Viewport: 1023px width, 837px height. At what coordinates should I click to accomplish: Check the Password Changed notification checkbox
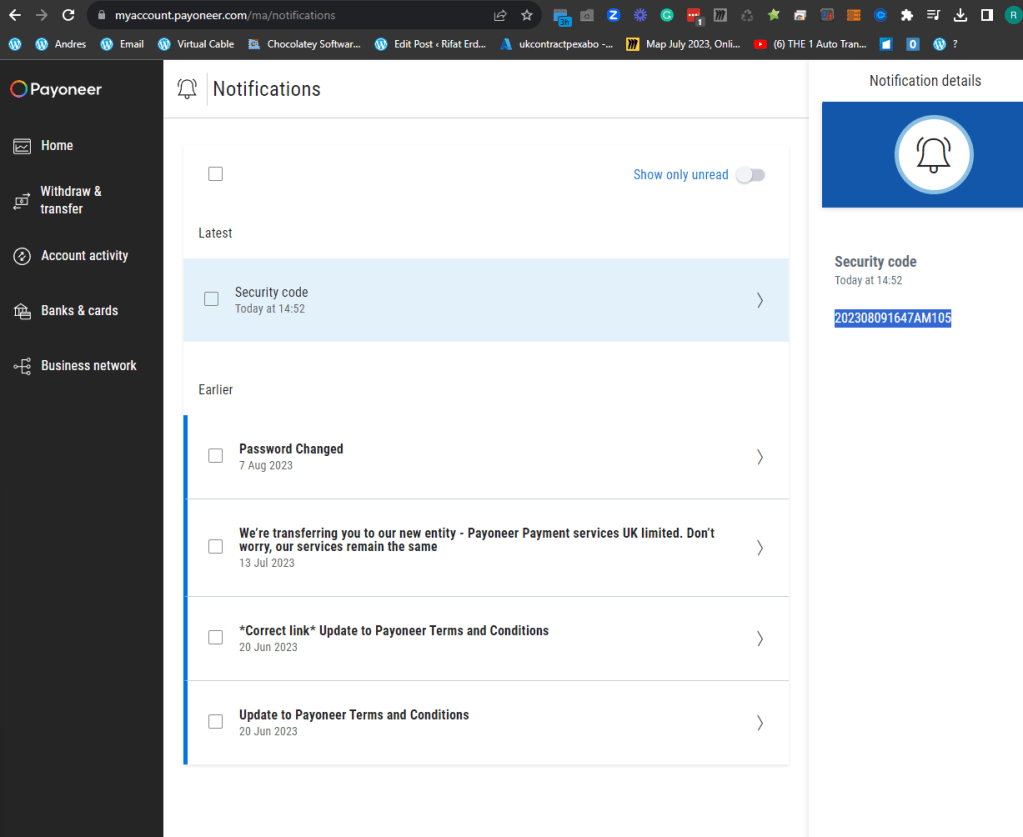[x=215, y=455]
